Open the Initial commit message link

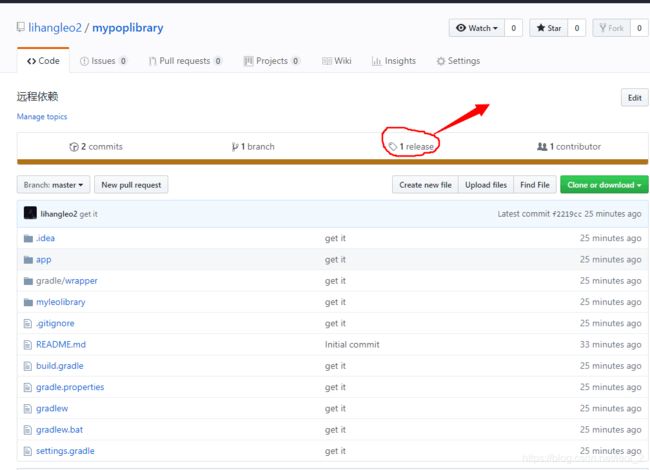[352, 345]
